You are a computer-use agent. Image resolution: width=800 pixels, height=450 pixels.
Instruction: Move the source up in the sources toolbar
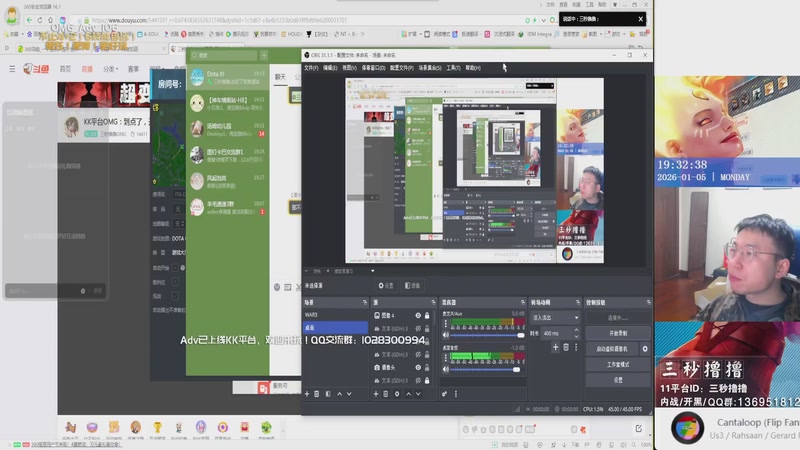pyautogui.click(x=409, y=394)
